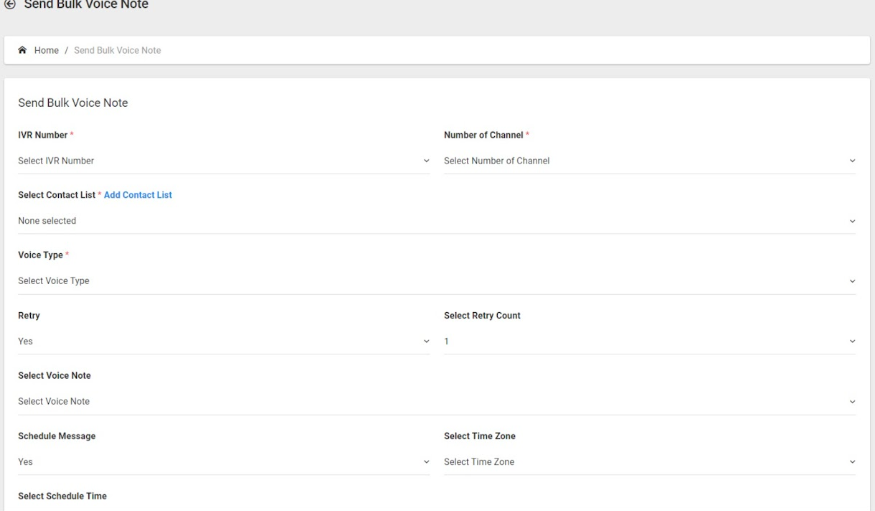Open the contact list dropdown showing None selected

[437, 221]
